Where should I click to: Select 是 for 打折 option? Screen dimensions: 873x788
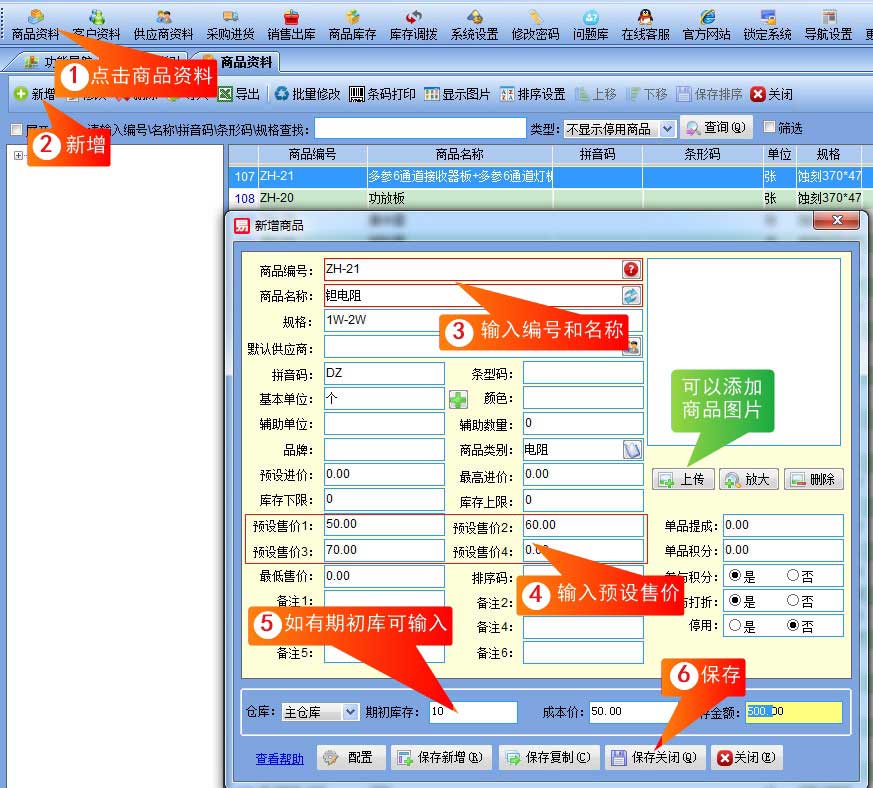click(735, 600)
